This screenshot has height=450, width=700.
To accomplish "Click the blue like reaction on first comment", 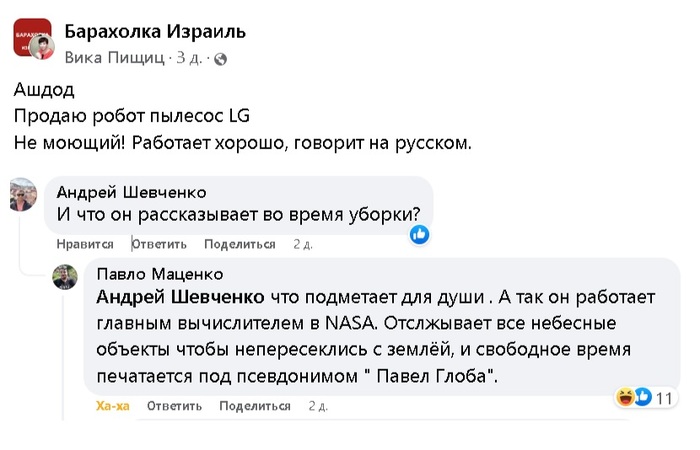I will pos(420,234).
